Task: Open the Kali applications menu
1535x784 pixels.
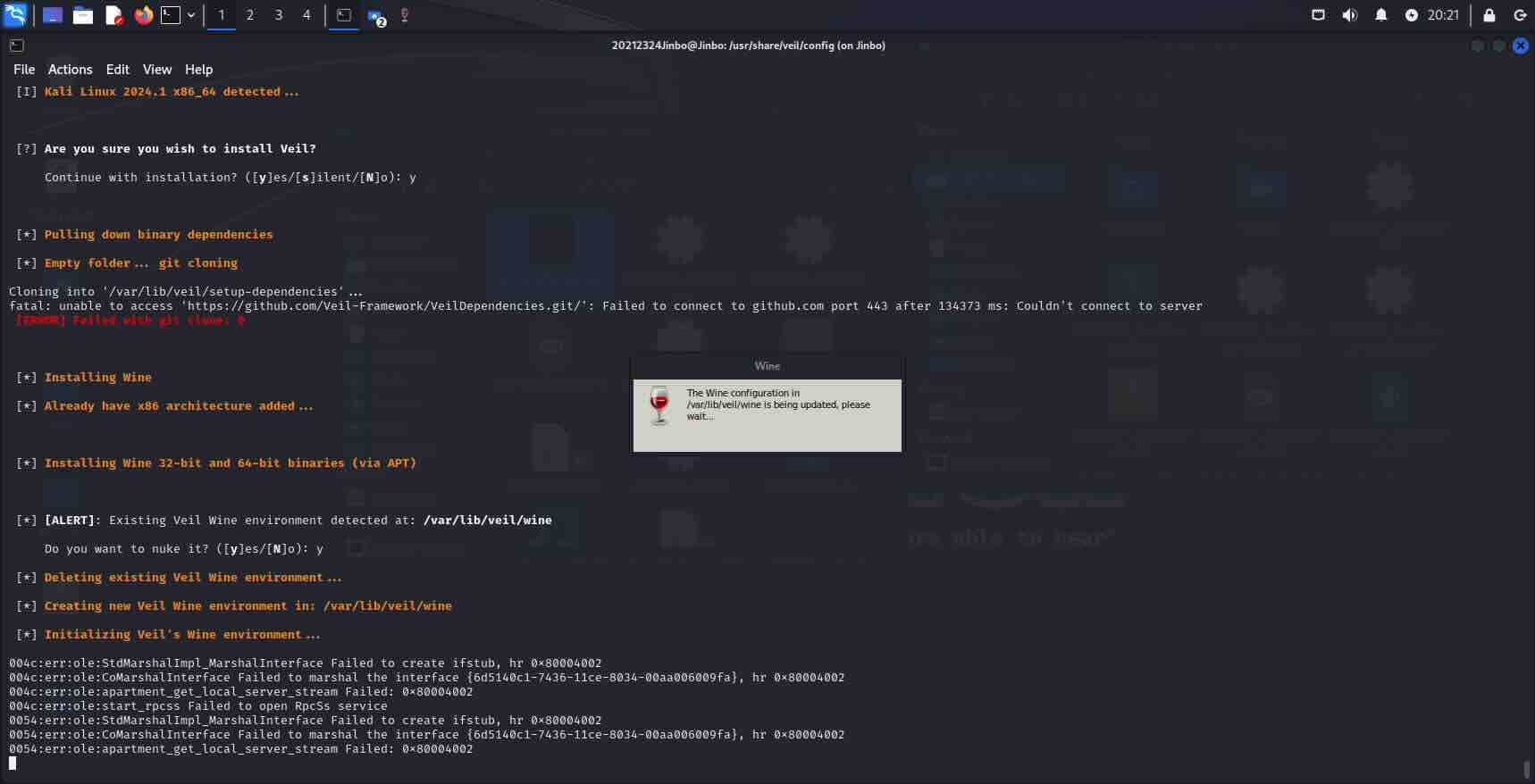Action: (x=15, y=14)
